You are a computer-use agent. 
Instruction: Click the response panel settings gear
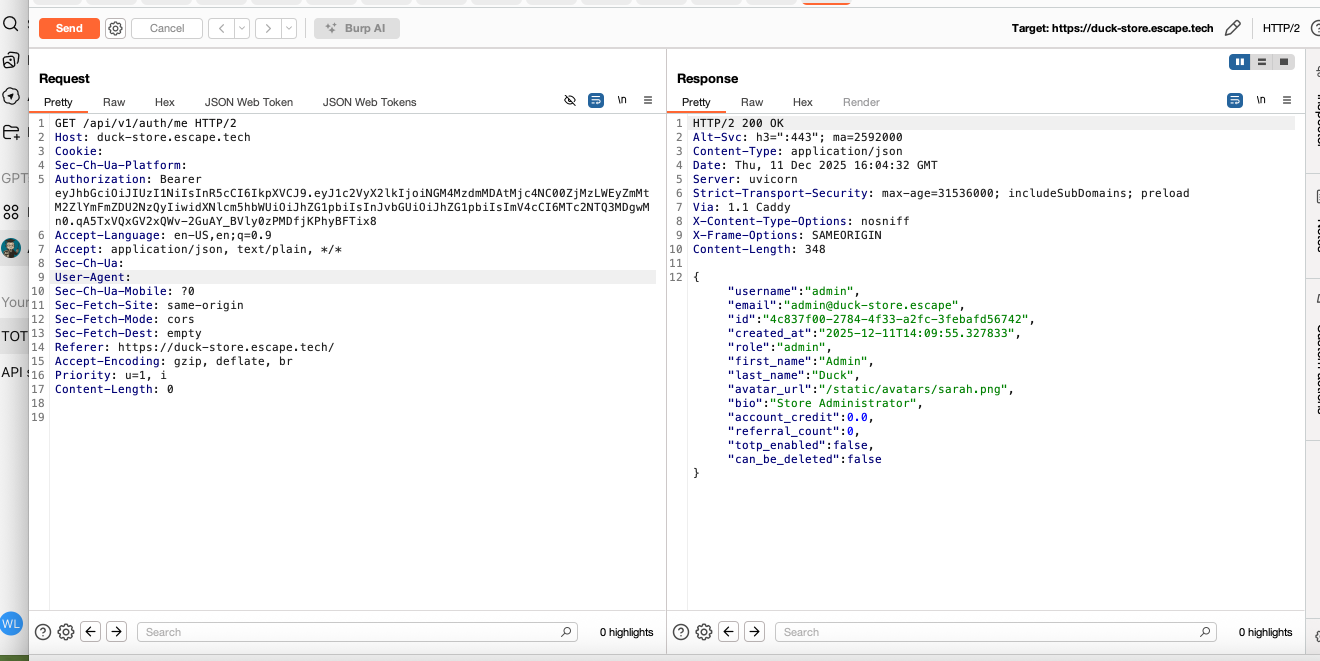(x=703, y=631)
